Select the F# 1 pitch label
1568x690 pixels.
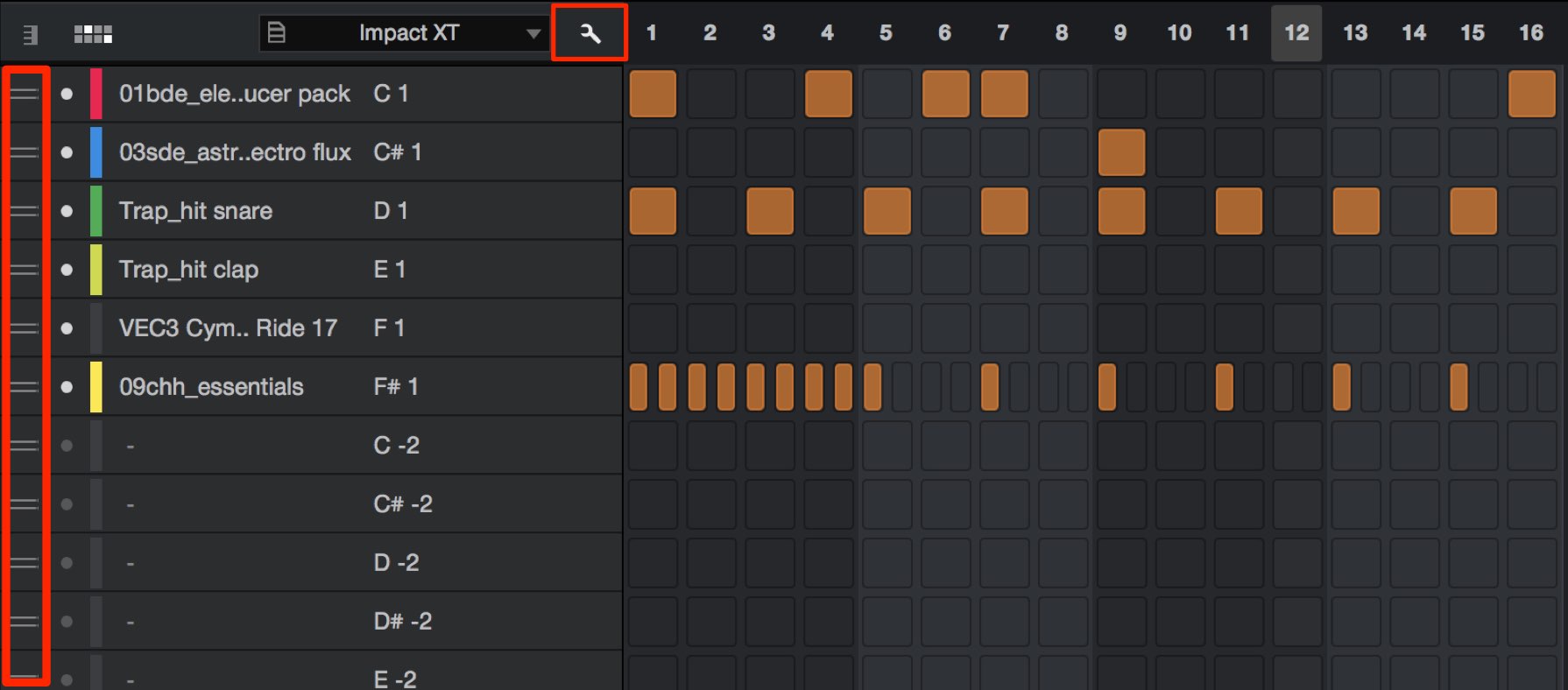pos(396,387)
